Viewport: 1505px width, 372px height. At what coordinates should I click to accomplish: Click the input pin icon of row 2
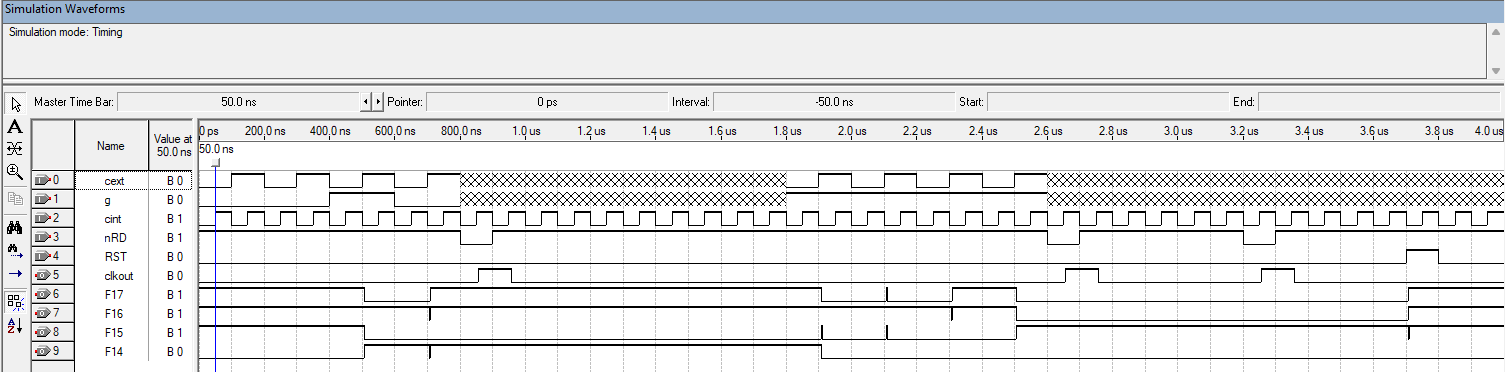42,218
